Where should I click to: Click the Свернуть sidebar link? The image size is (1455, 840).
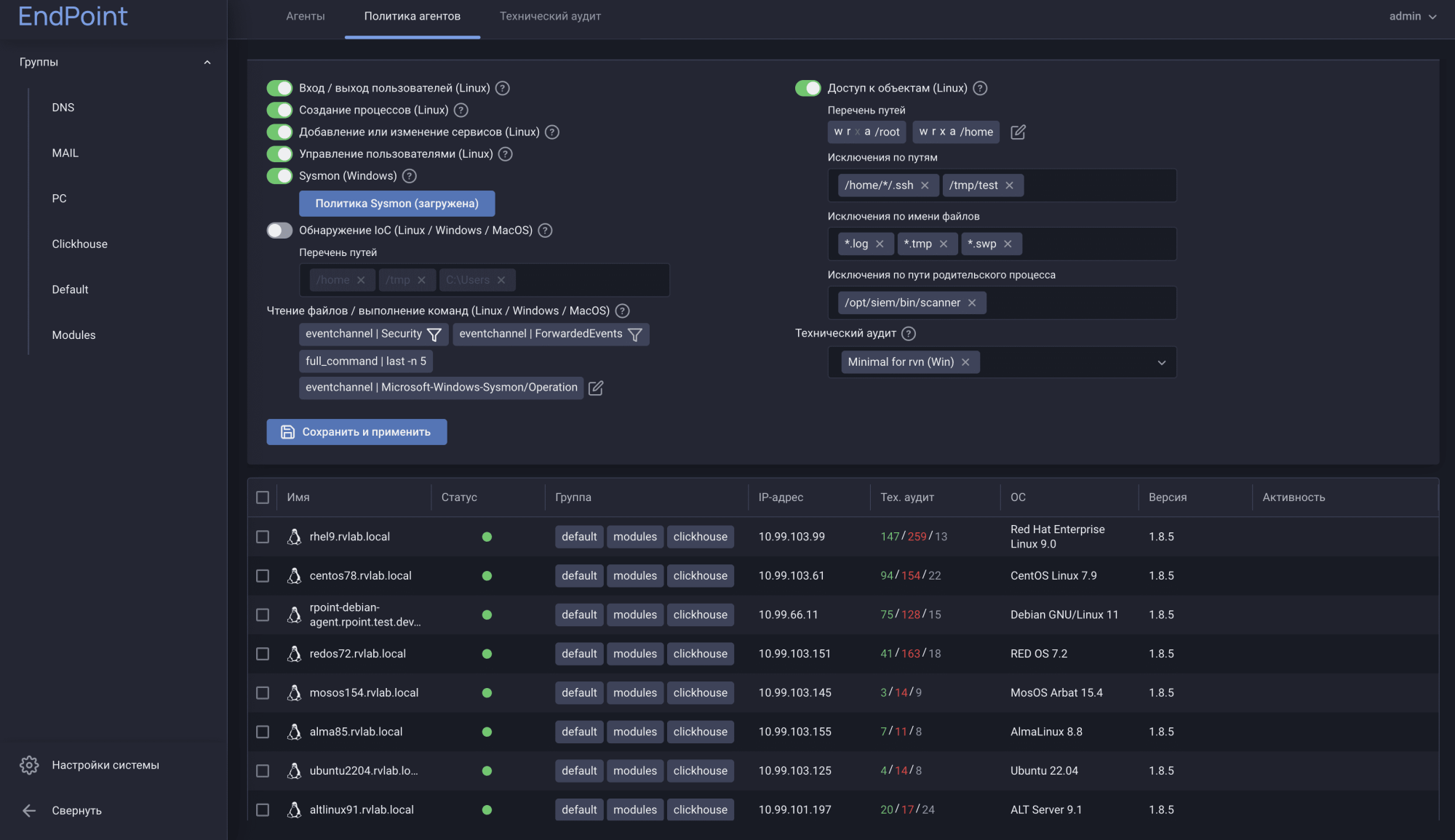pyautogui.click(x=77, y=811)
